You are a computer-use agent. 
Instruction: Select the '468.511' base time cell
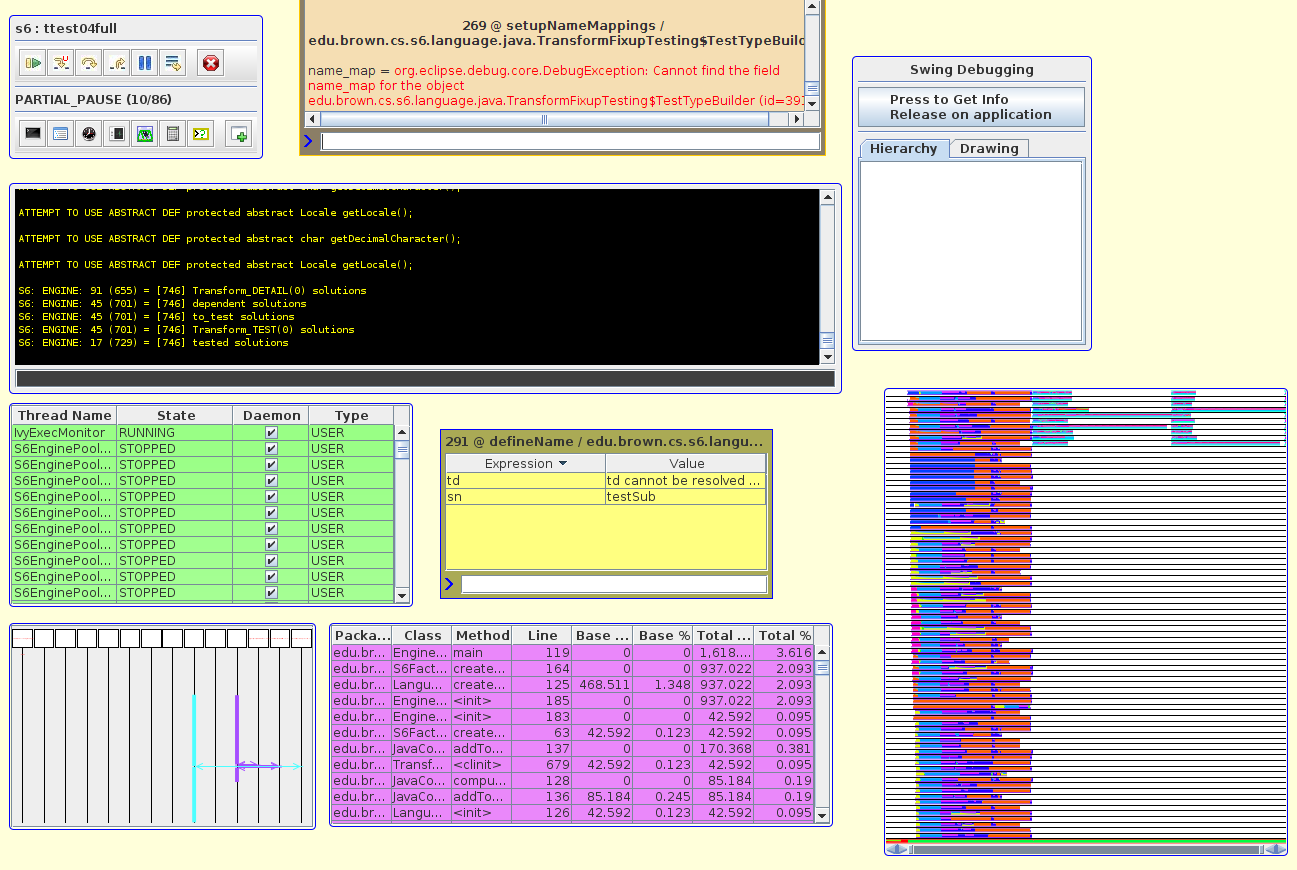[602, 685]
